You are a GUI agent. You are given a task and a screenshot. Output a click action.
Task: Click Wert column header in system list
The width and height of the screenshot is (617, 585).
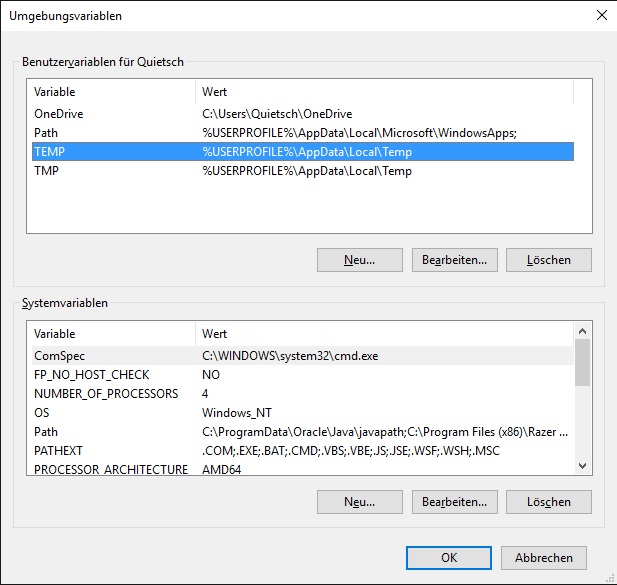(384, 334)
